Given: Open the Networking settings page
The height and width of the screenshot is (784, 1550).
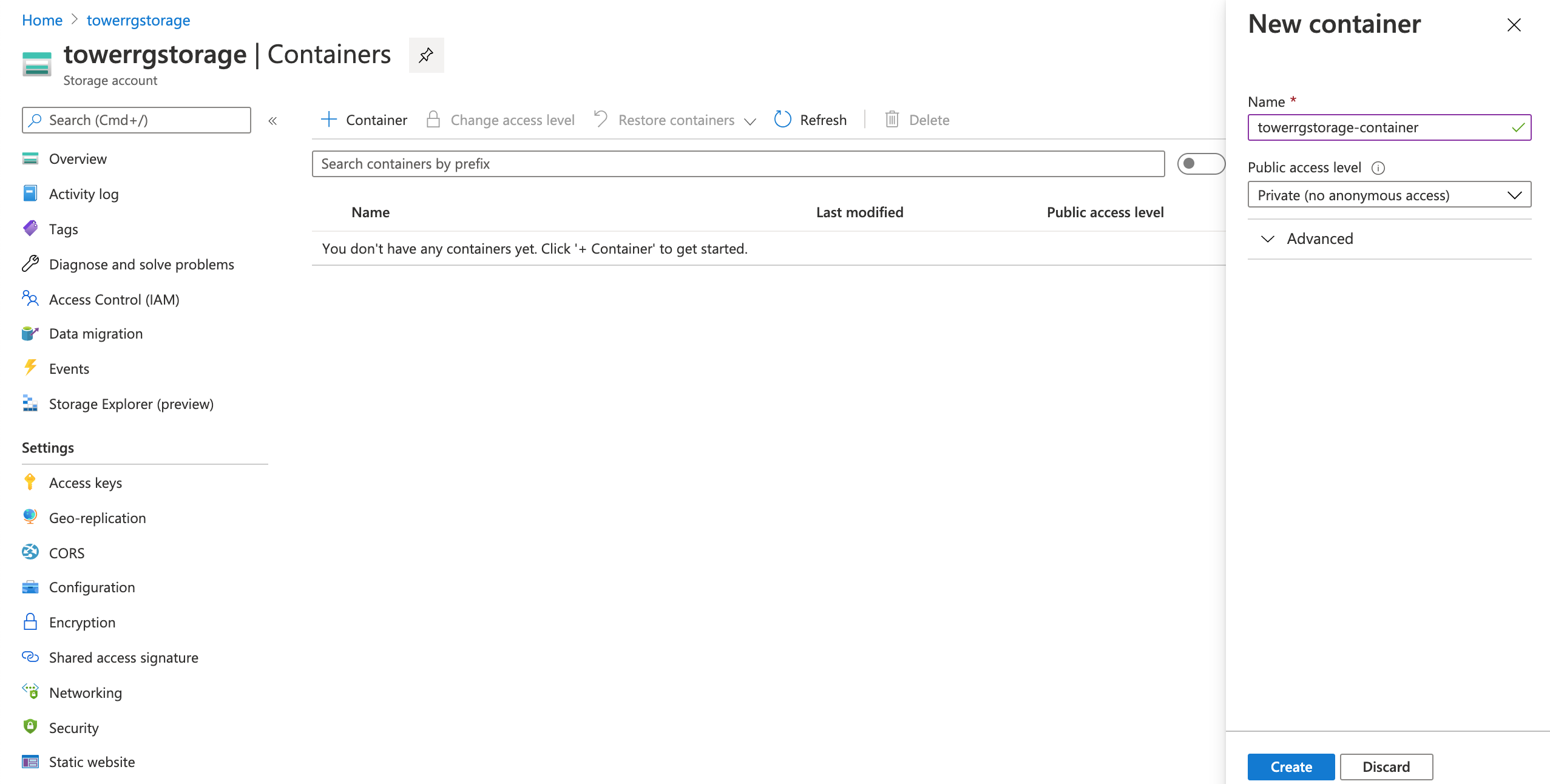Looking at the screenshot, I should [86, 692].
